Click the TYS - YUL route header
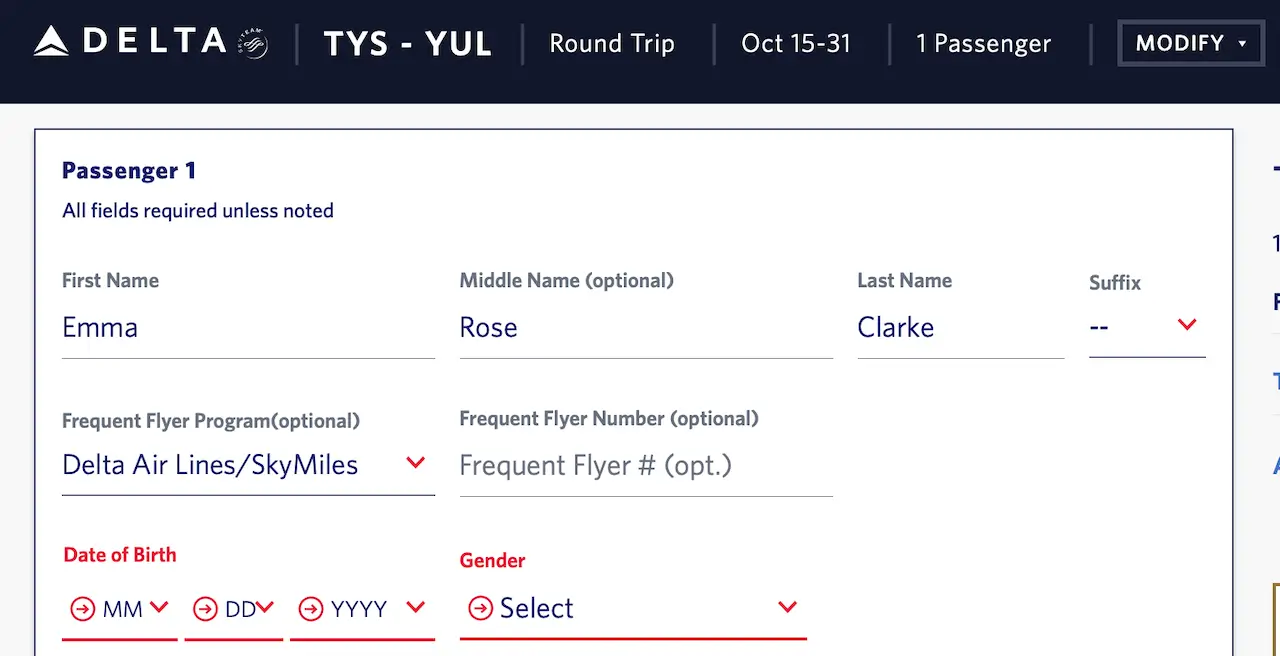 click(408, 44)
